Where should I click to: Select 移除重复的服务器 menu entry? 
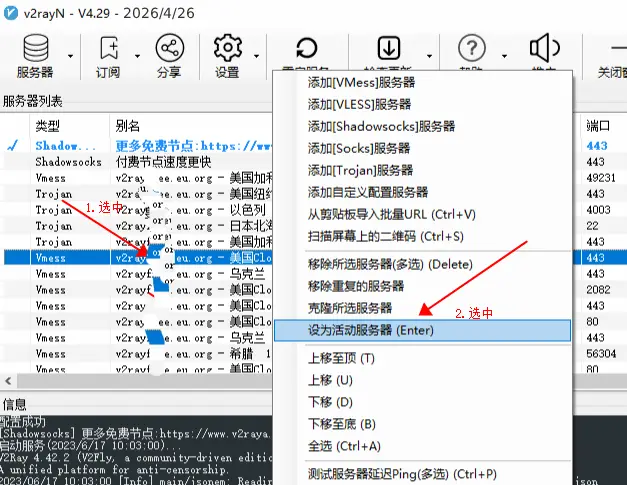pyautogui.click(x=423, y=286)
